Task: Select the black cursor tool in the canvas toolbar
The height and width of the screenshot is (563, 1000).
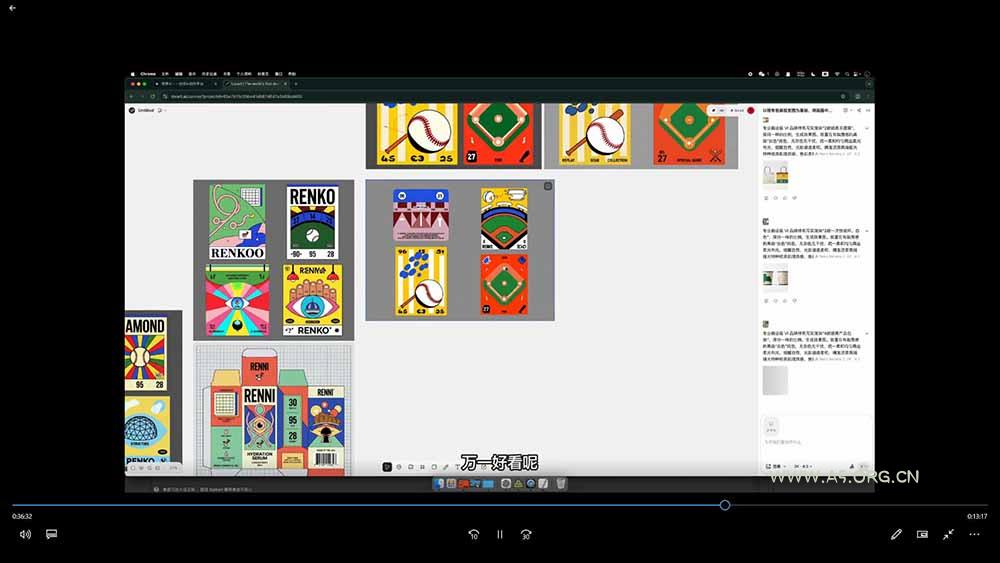Action: (x=386, y=467)
